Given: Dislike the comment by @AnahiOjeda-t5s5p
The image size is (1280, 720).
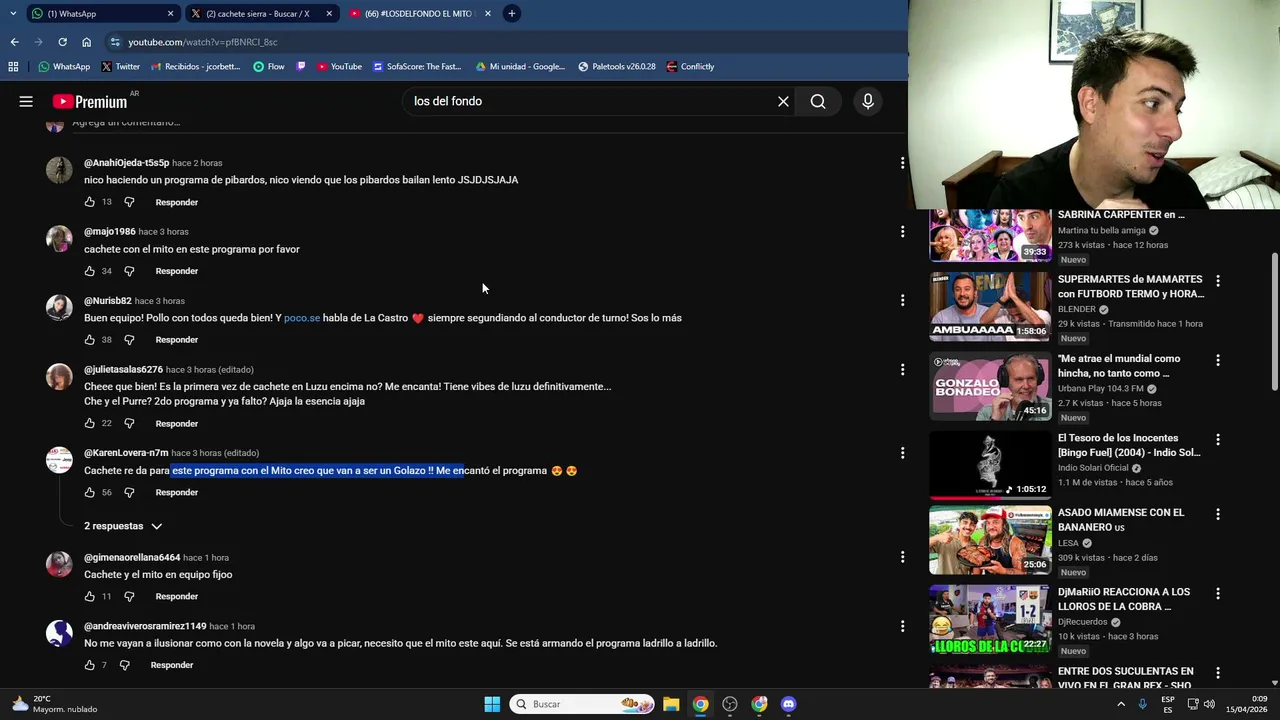Looking at the screenshot, I should (129, 202).
